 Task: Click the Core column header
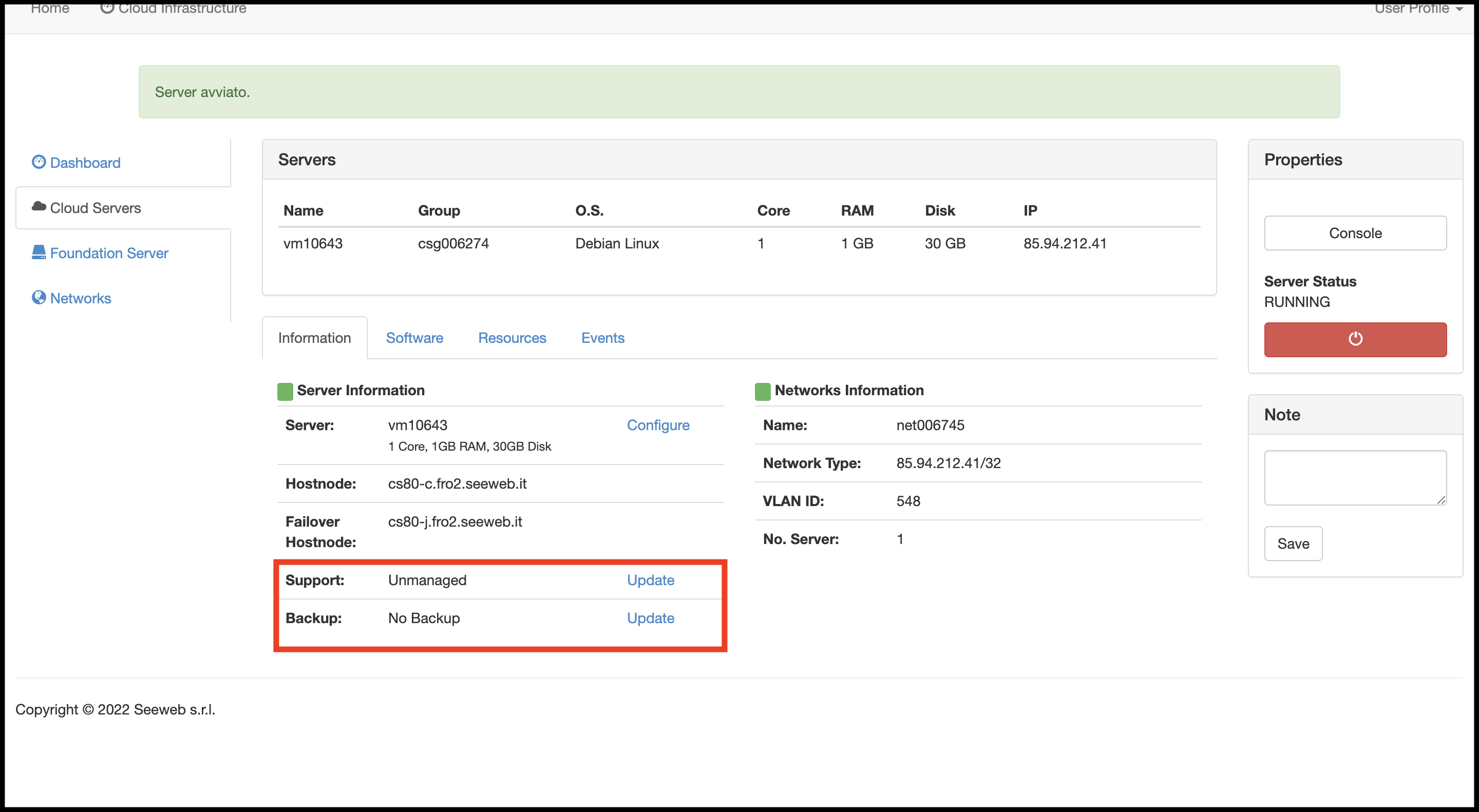(773, 210)
